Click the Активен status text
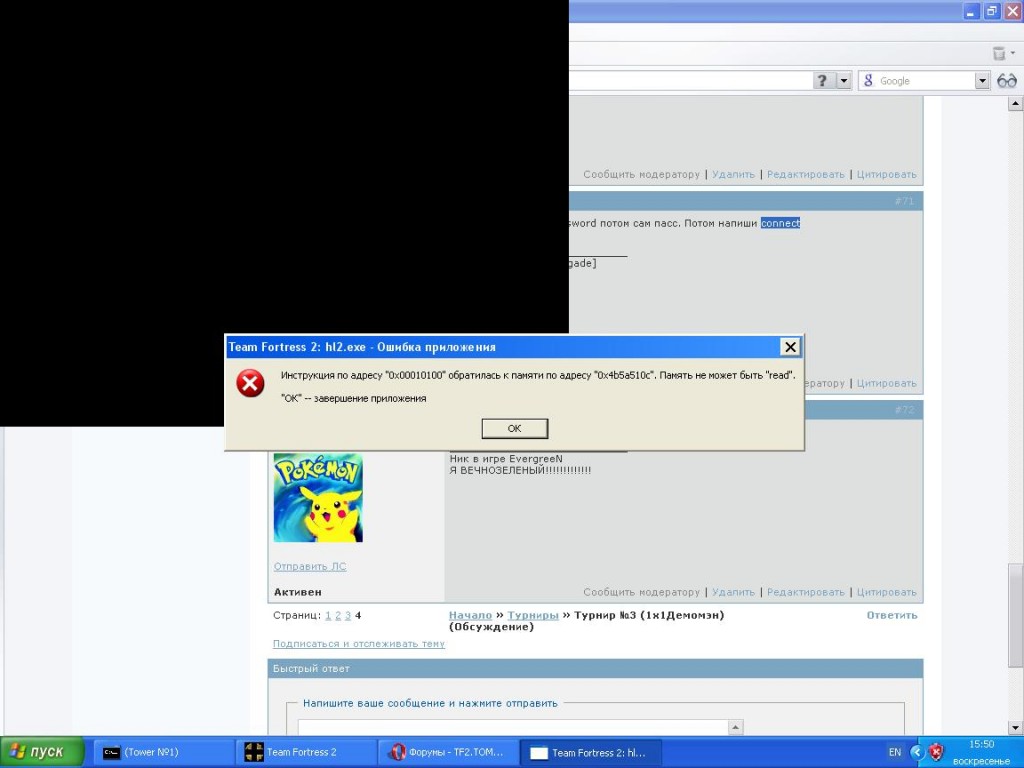This screenshot has height=768, width=1024. [x=298, y=592]
